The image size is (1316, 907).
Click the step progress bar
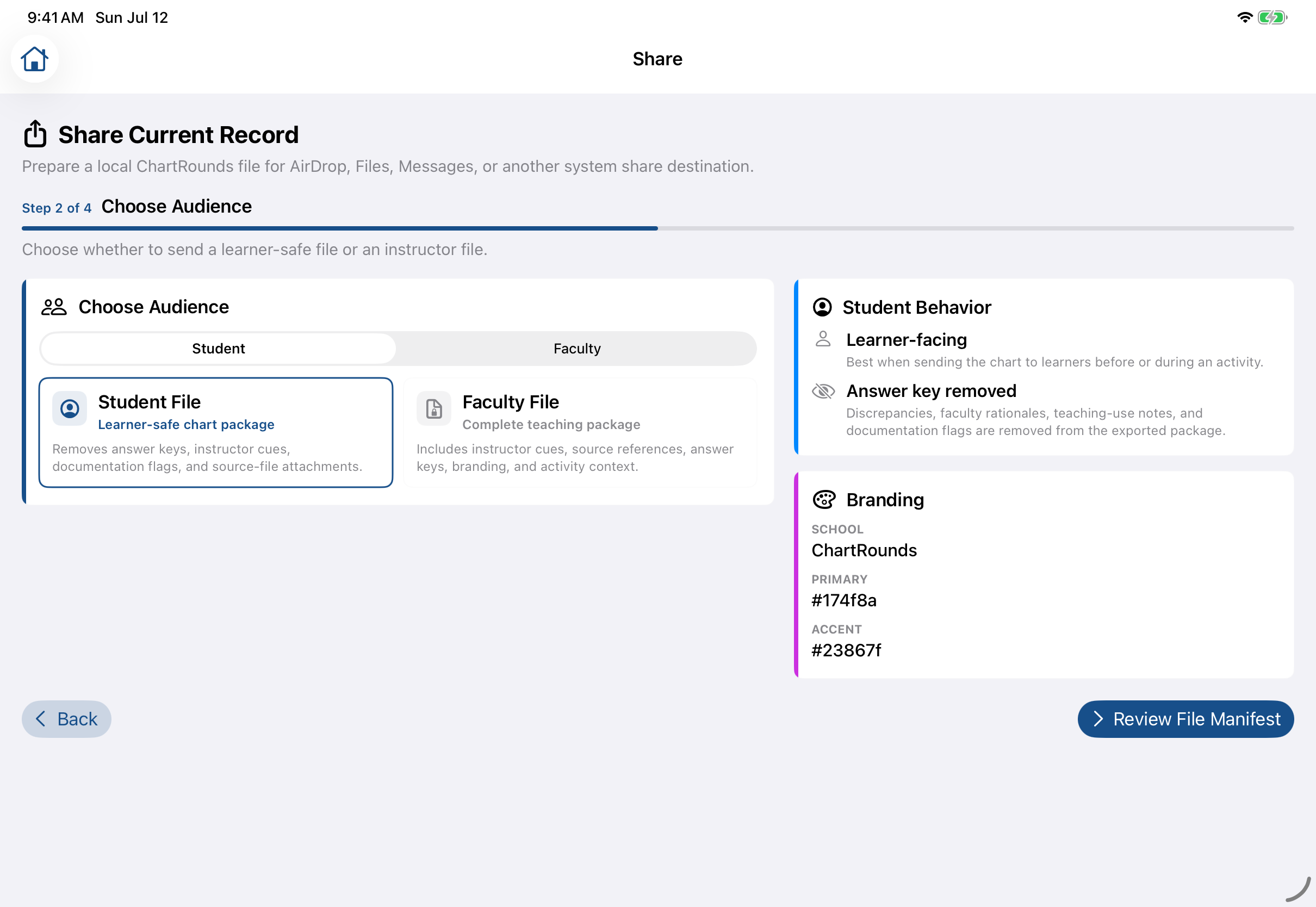point(657,228)
